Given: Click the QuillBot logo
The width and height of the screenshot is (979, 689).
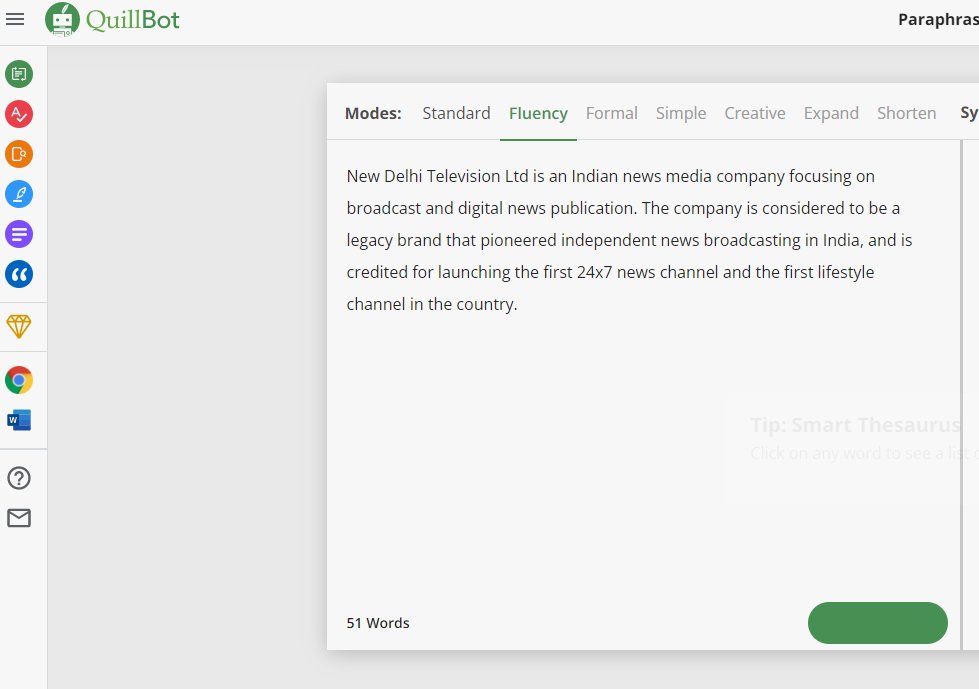Looking at the screenshot, I should 112,19.
